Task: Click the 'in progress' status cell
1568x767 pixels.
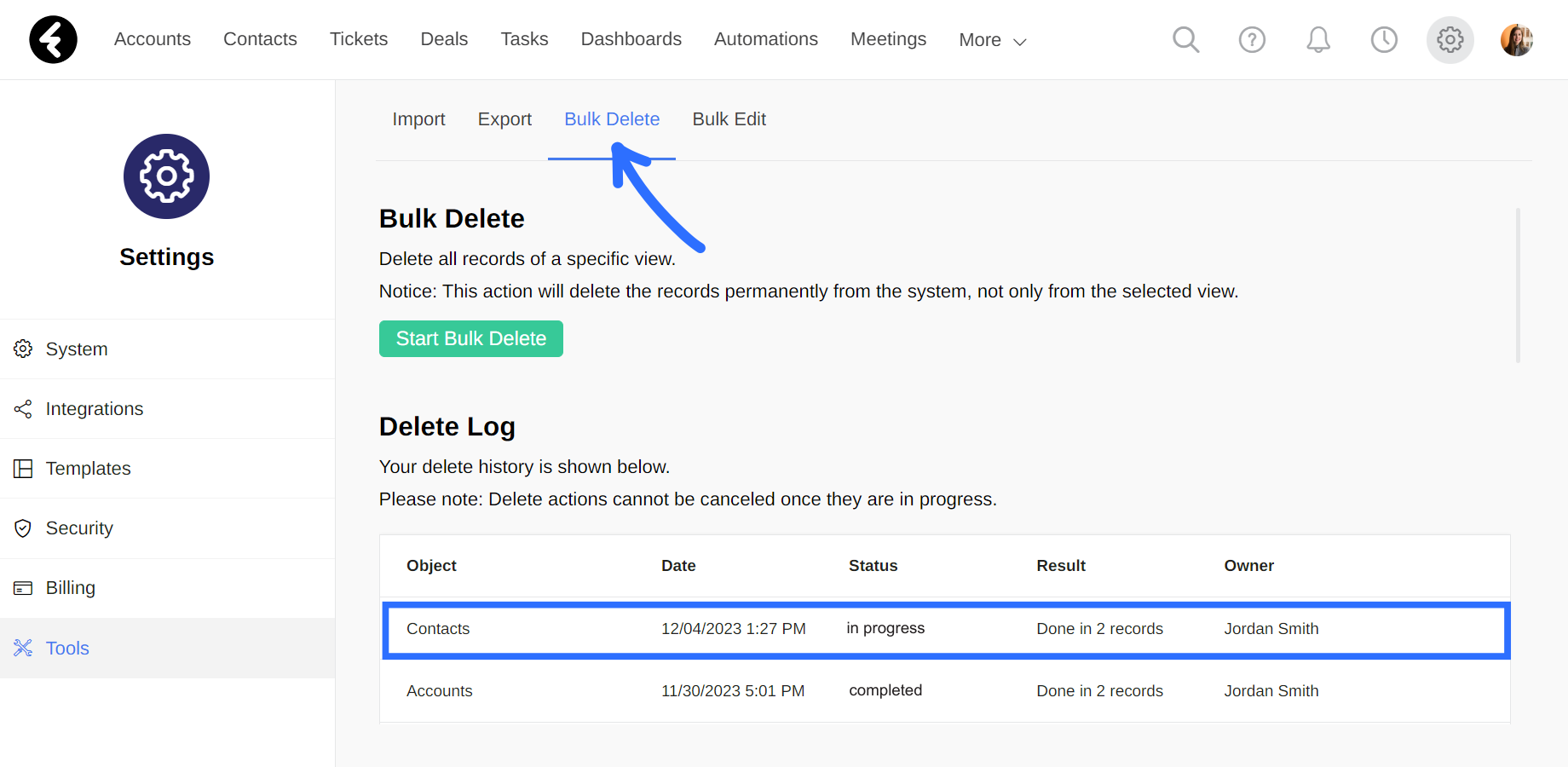Action: pyautogui.click(x=885, y=628)
